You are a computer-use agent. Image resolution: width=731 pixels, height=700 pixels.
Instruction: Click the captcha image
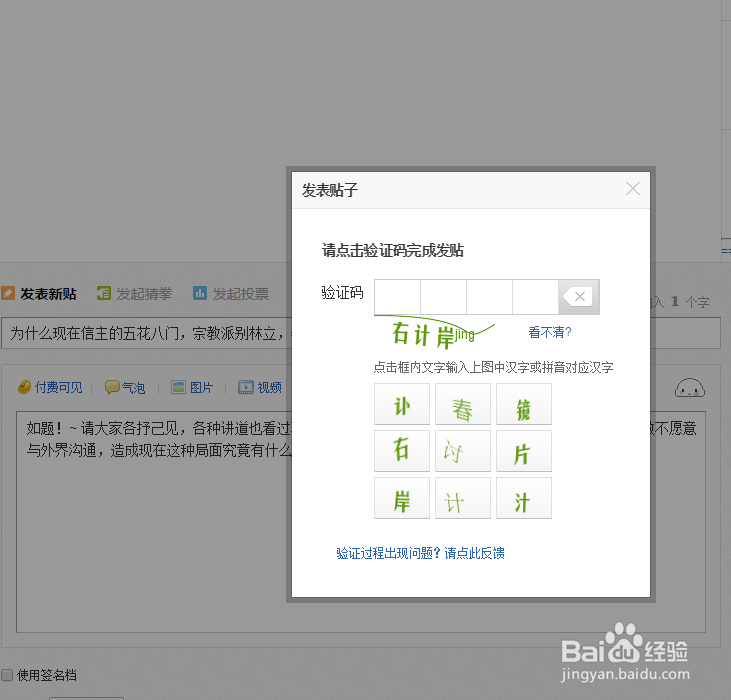435,332
